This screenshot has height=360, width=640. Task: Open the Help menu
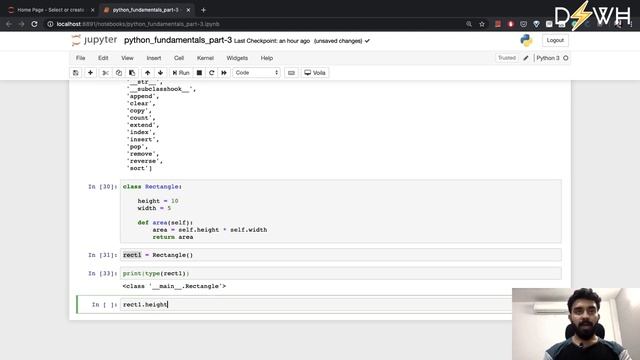(267, 58)
